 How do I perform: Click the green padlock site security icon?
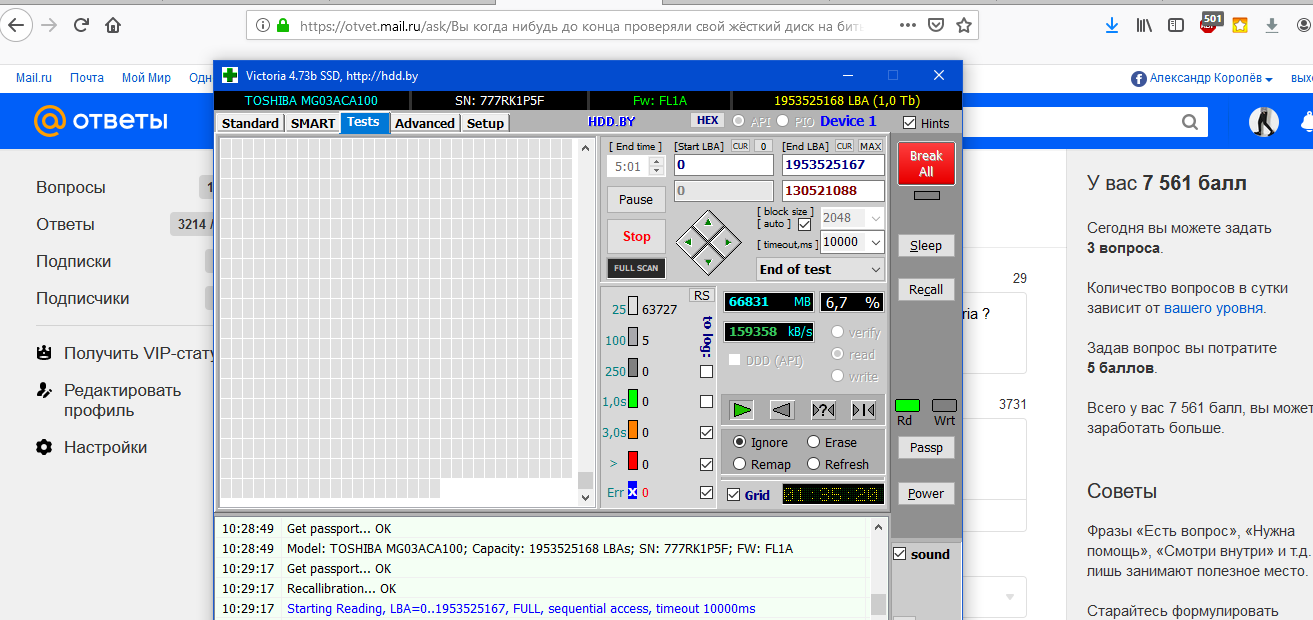pyautogui.click(x=283, y=25)
